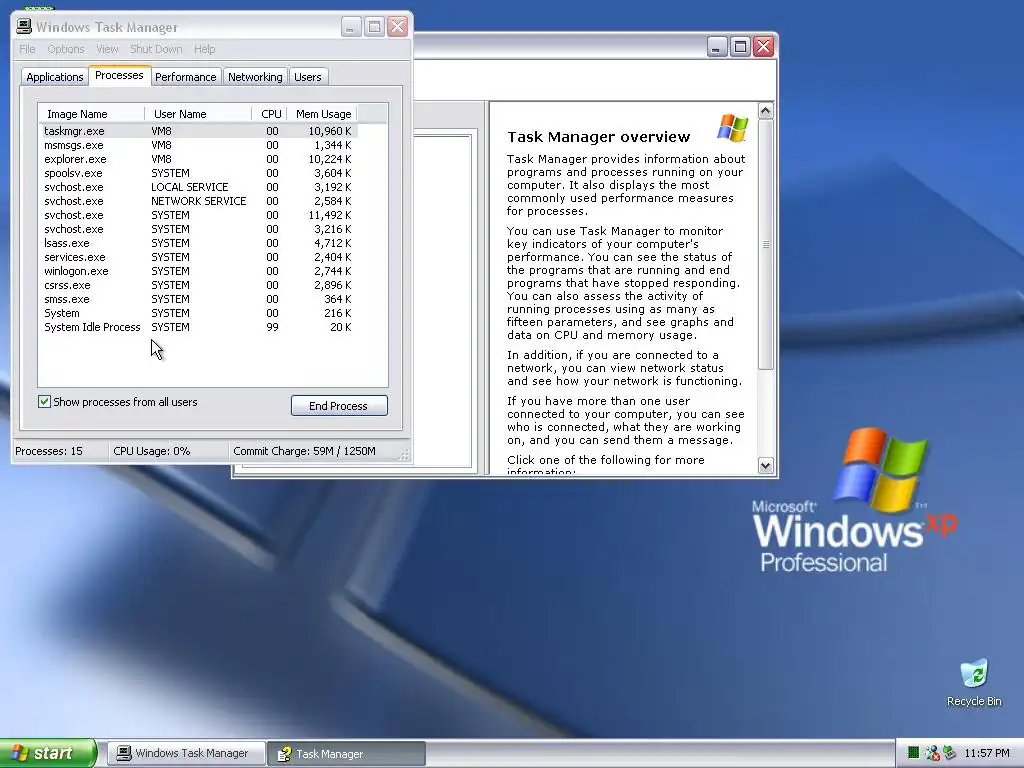1024x768 pixels.
Task: Select the taskmgr.exe process row
Action: point(198,131)
